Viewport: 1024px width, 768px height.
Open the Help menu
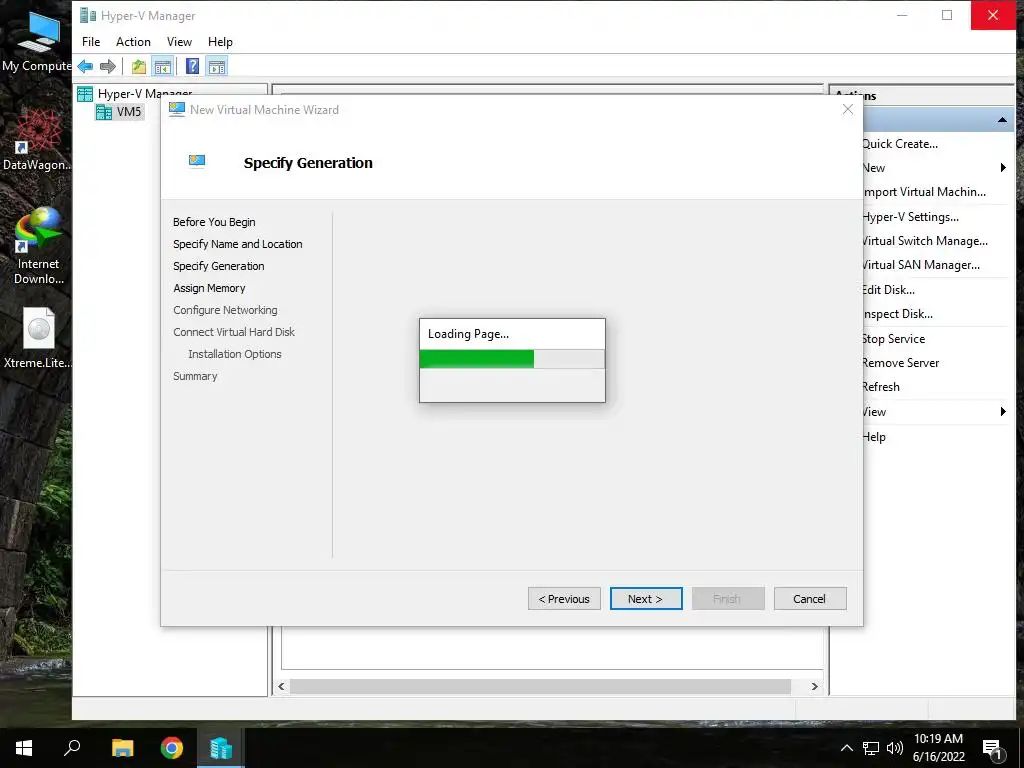(220, 42)
